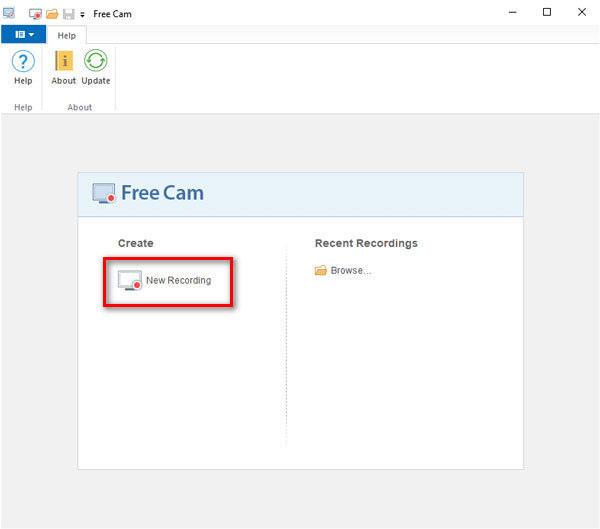The width and height of the screenshot is (600, 529).
Task: Browse for recent recordings
Action: [x=343, y=270]
